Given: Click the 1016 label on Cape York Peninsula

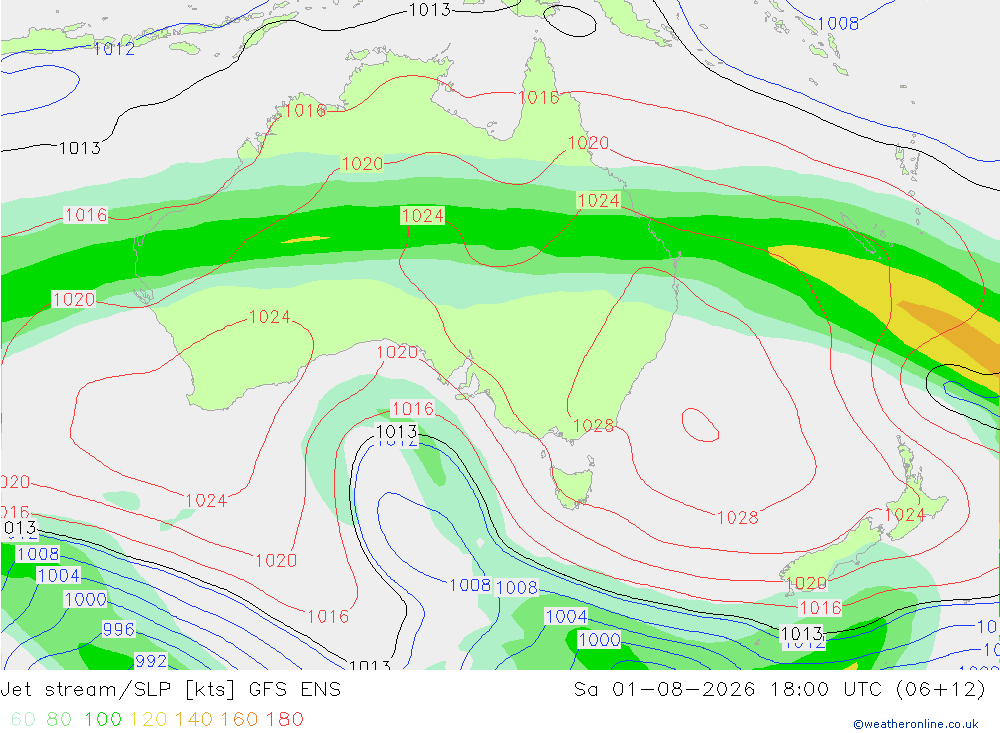Looking at the screenshot, I should [539, 98].
